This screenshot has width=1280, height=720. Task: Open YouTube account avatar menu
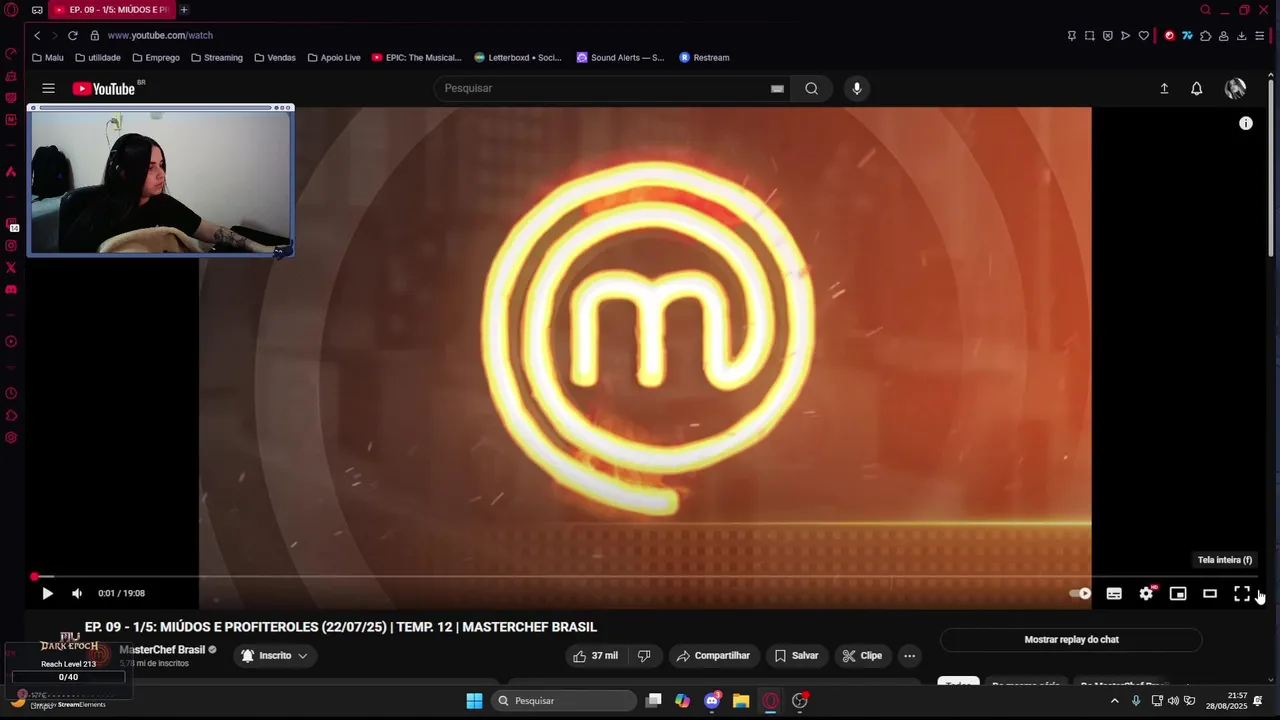(1235, 88)
